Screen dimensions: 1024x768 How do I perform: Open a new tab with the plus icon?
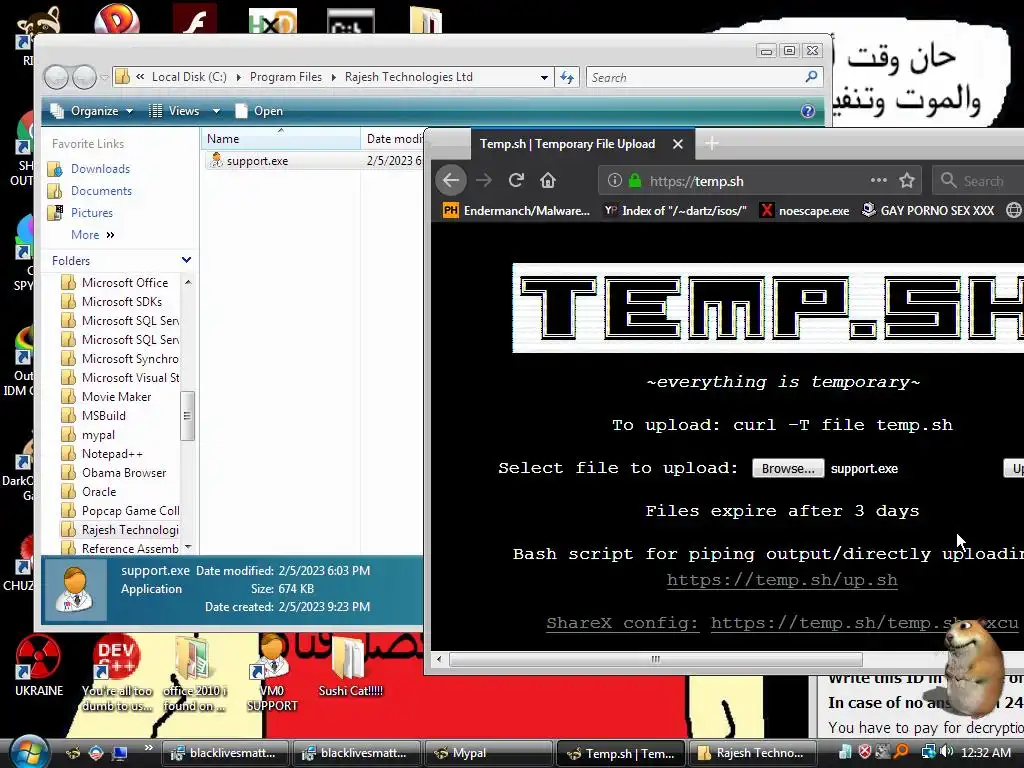click(x=712, y=143)
